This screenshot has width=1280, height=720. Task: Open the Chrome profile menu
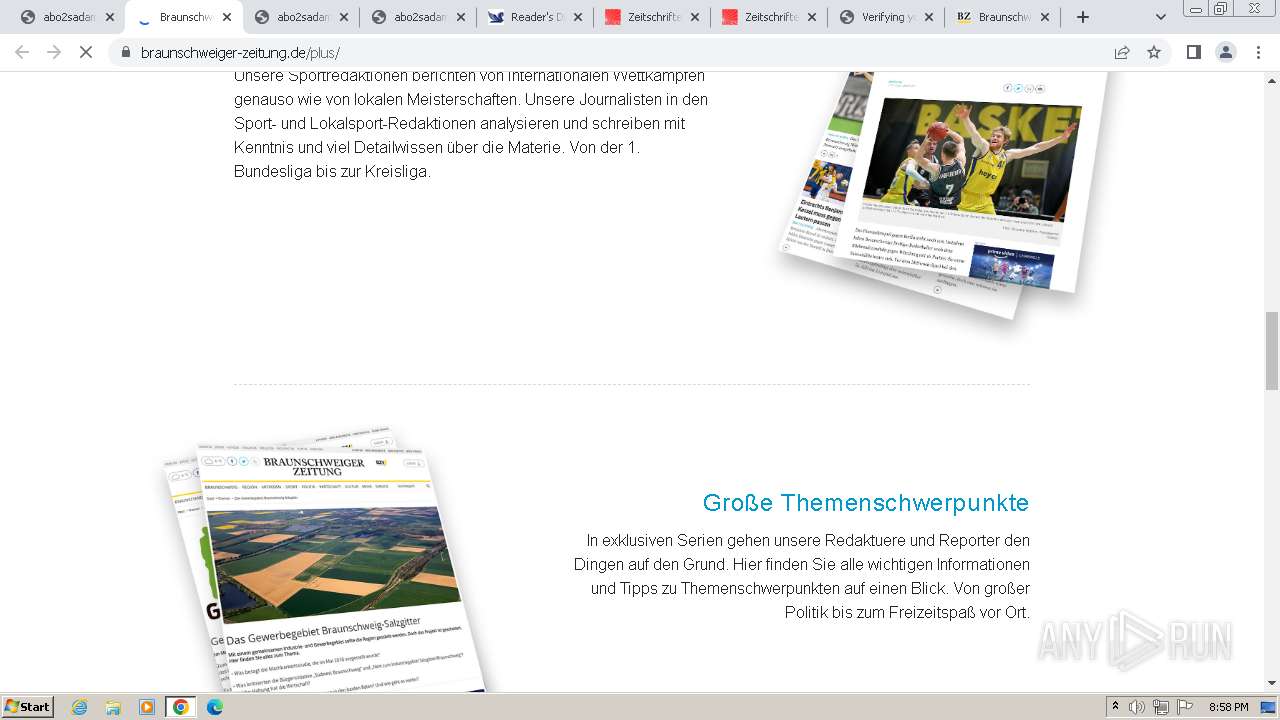click(x=1226, y=52)
